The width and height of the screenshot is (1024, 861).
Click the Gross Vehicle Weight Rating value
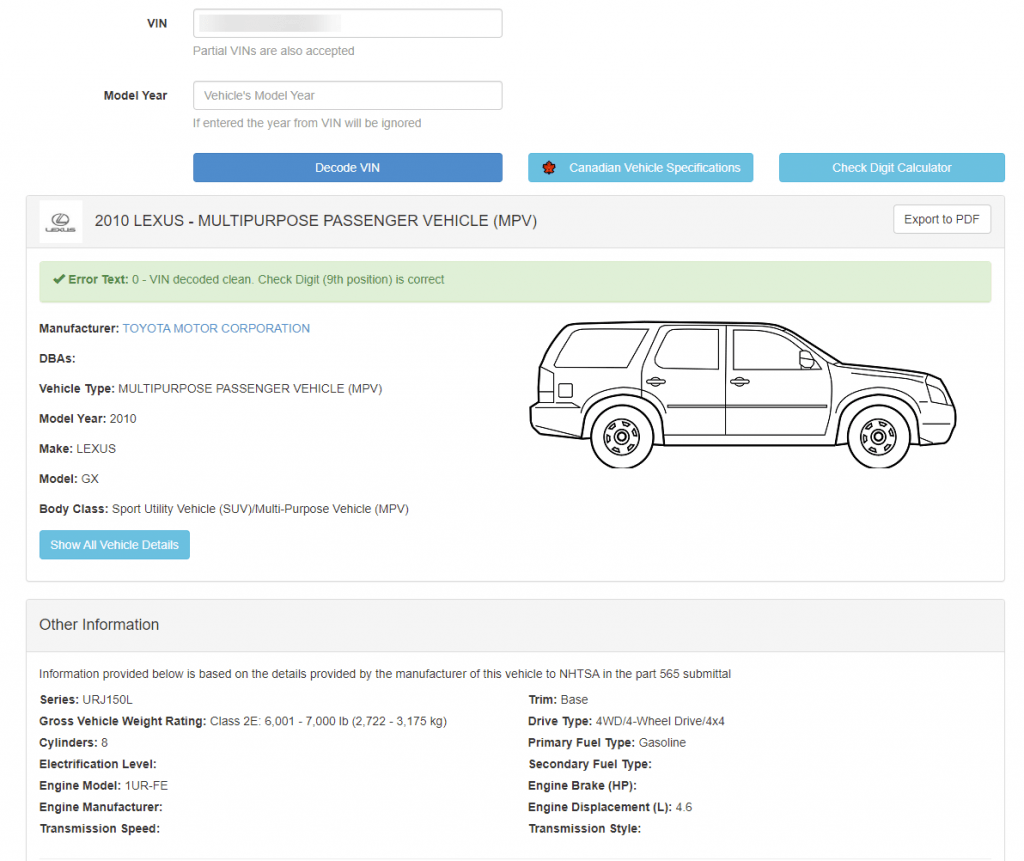coord(328,721)
